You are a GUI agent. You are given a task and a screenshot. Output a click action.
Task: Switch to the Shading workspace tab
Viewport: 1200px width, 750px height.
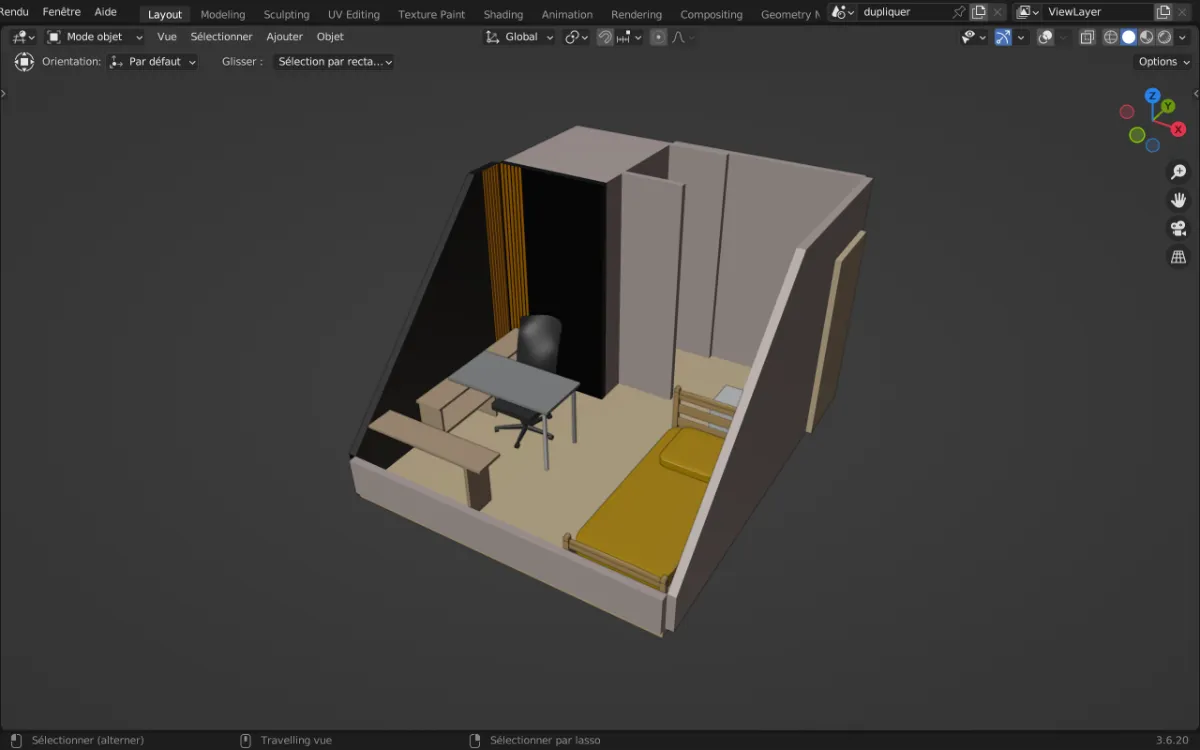point(503,14)
